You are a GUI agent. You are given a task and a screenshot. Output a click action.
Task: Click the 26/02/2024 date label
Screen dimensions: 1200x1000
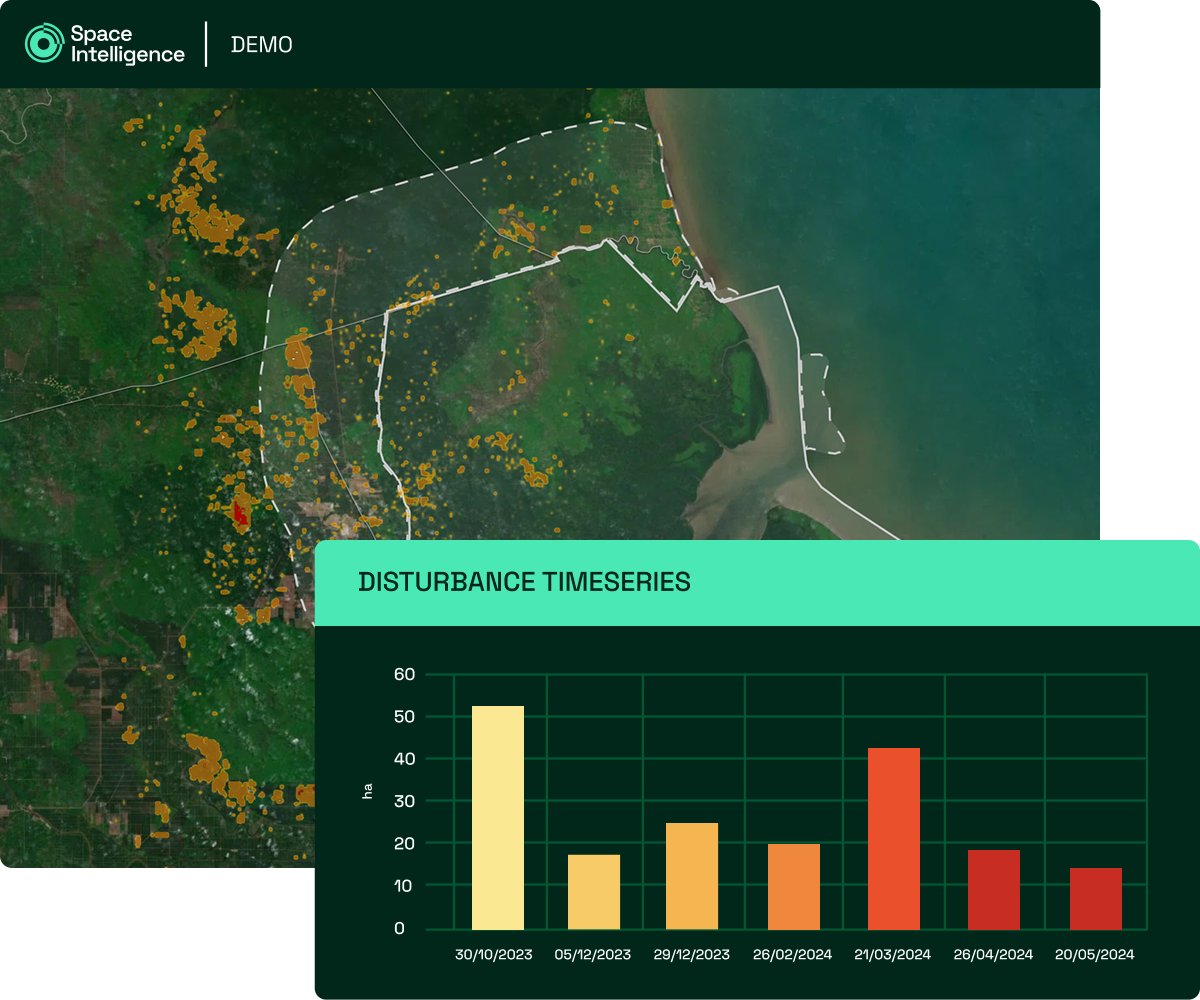(x=793, y=955)
